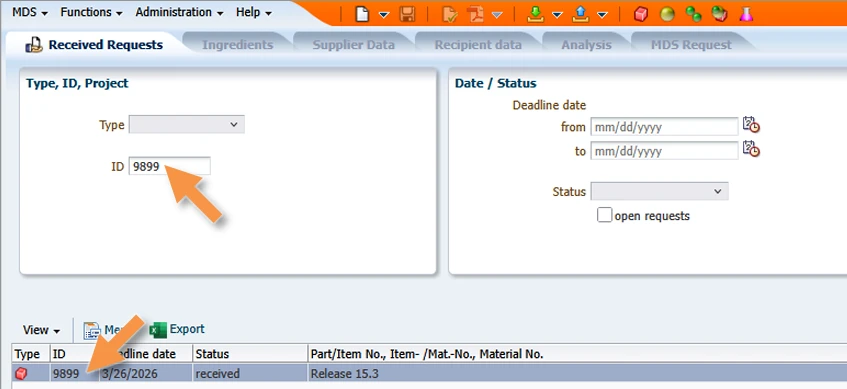Click the Save floppy disk icon
This screenshot has height=389, width=847.
(407, 14)
